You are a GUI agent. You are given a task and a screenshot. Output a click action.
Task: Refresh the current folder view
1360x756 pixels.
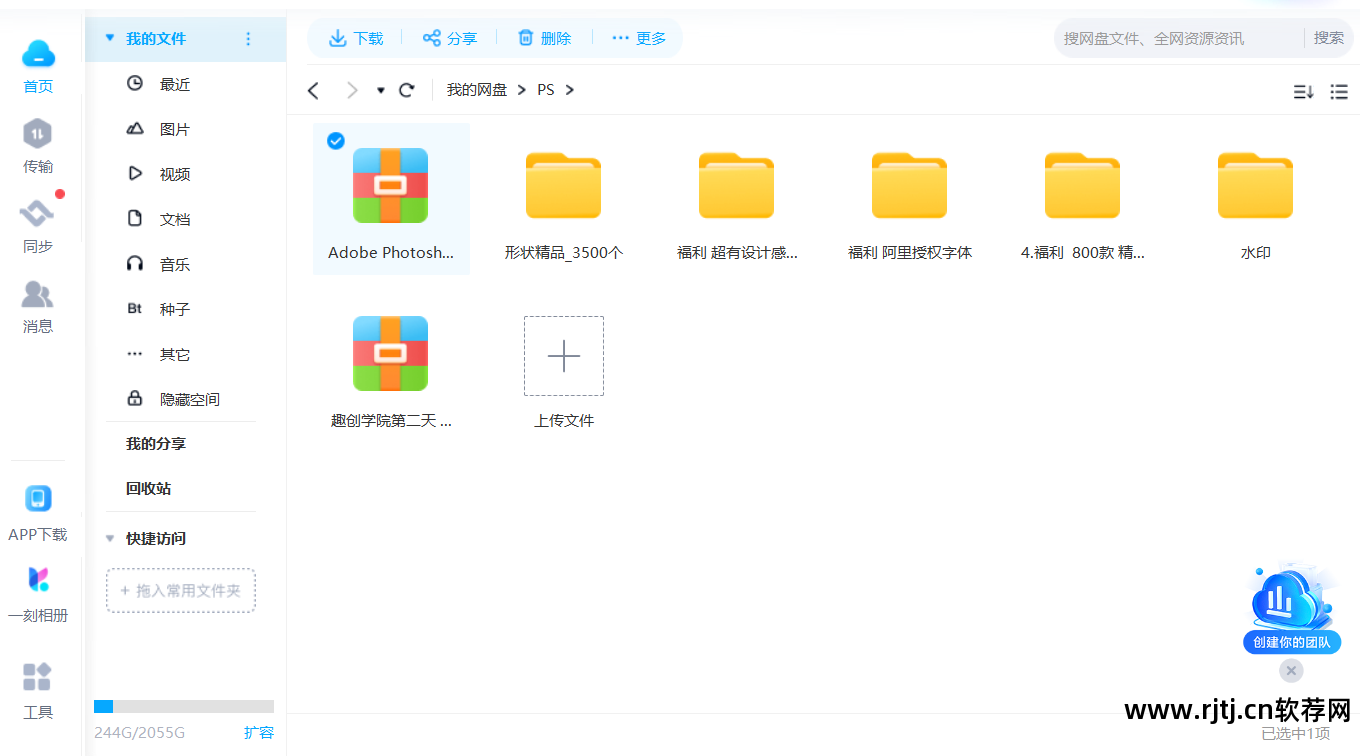click(x=407, y=89)
